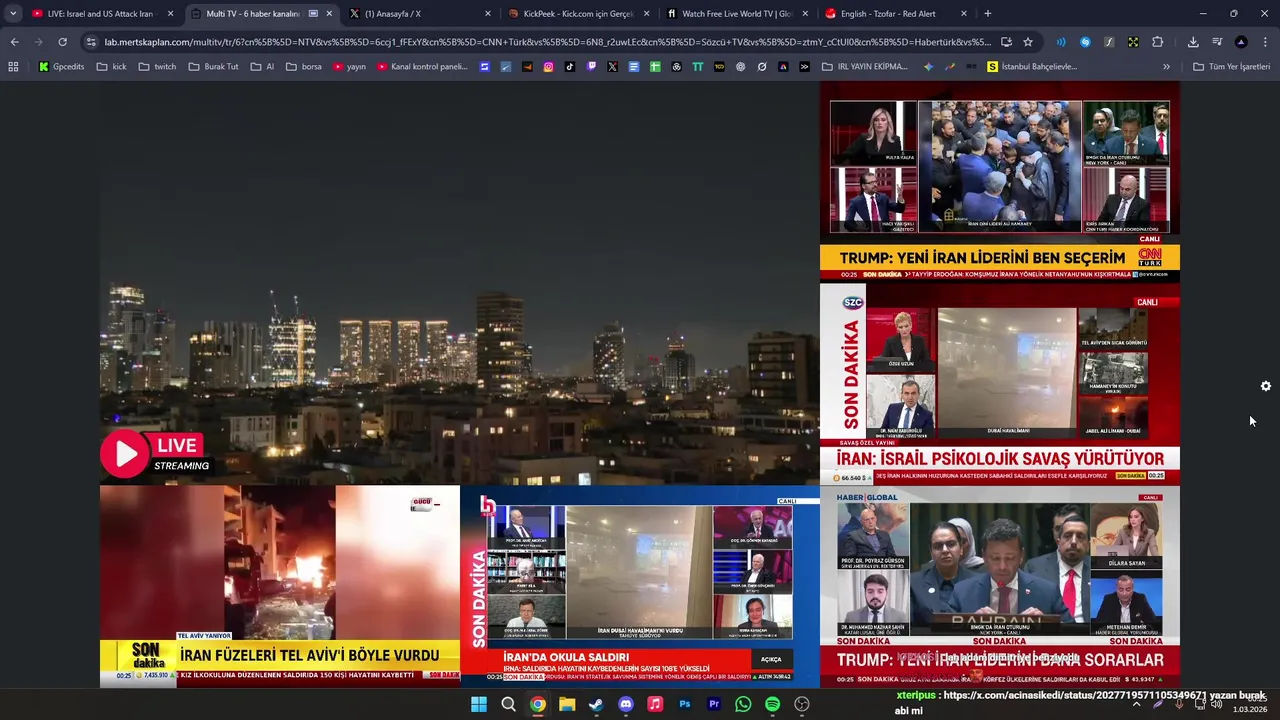
Task: Open File Explorer from the taskbar
Action: (x=567, y=704)
